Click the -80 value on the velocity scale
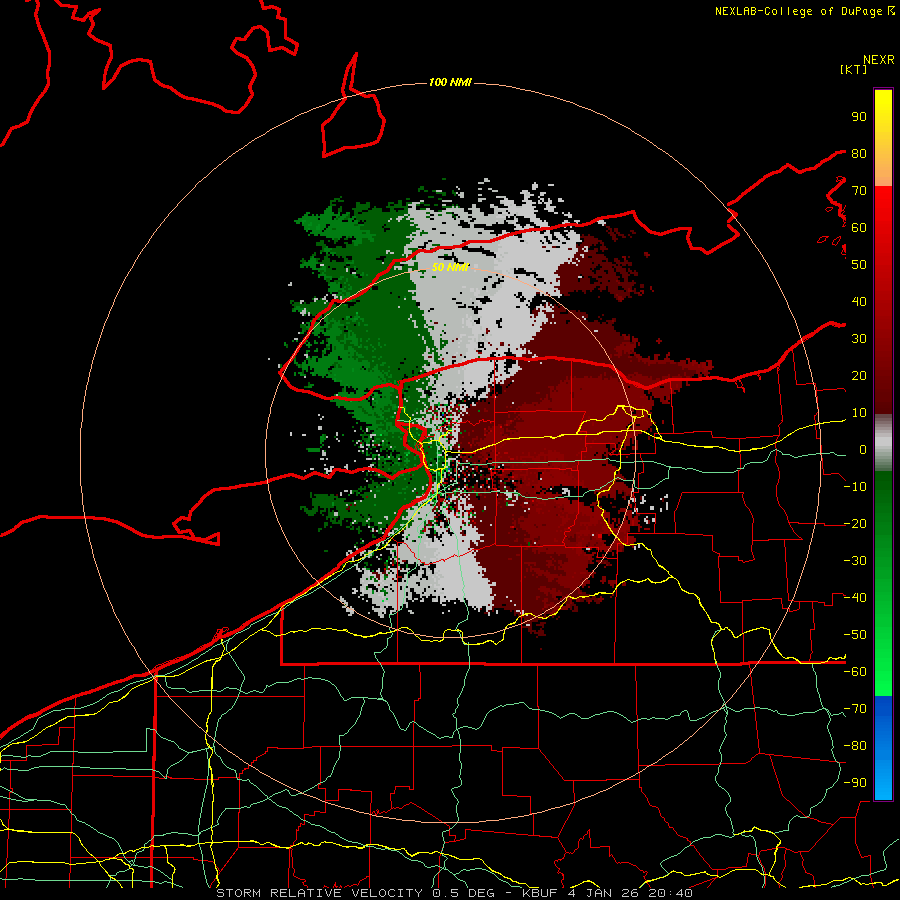 (855, 746)
